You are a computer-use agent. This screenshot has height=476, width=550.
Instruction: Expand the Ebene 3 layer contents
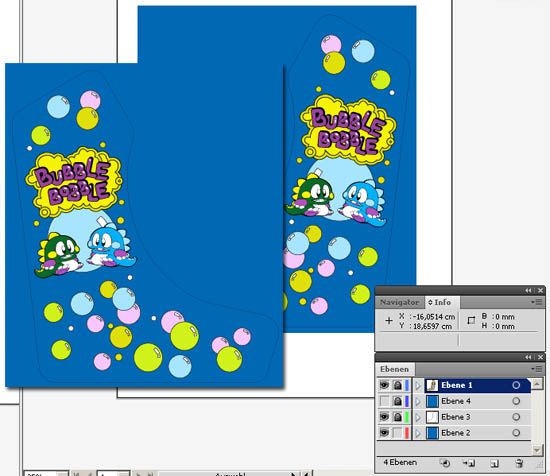(418, 417)
